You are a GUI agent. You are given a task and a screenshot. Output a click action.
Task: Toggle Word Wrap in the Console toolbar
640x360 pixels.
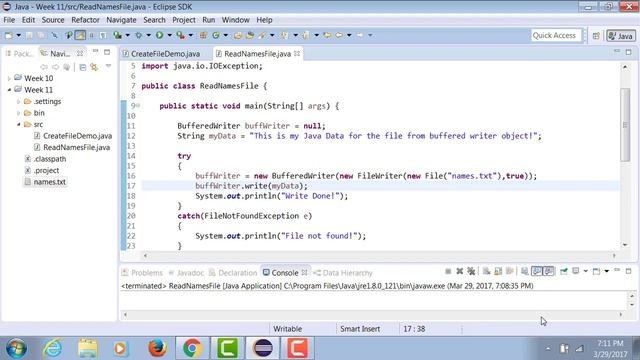pos(510,271)
